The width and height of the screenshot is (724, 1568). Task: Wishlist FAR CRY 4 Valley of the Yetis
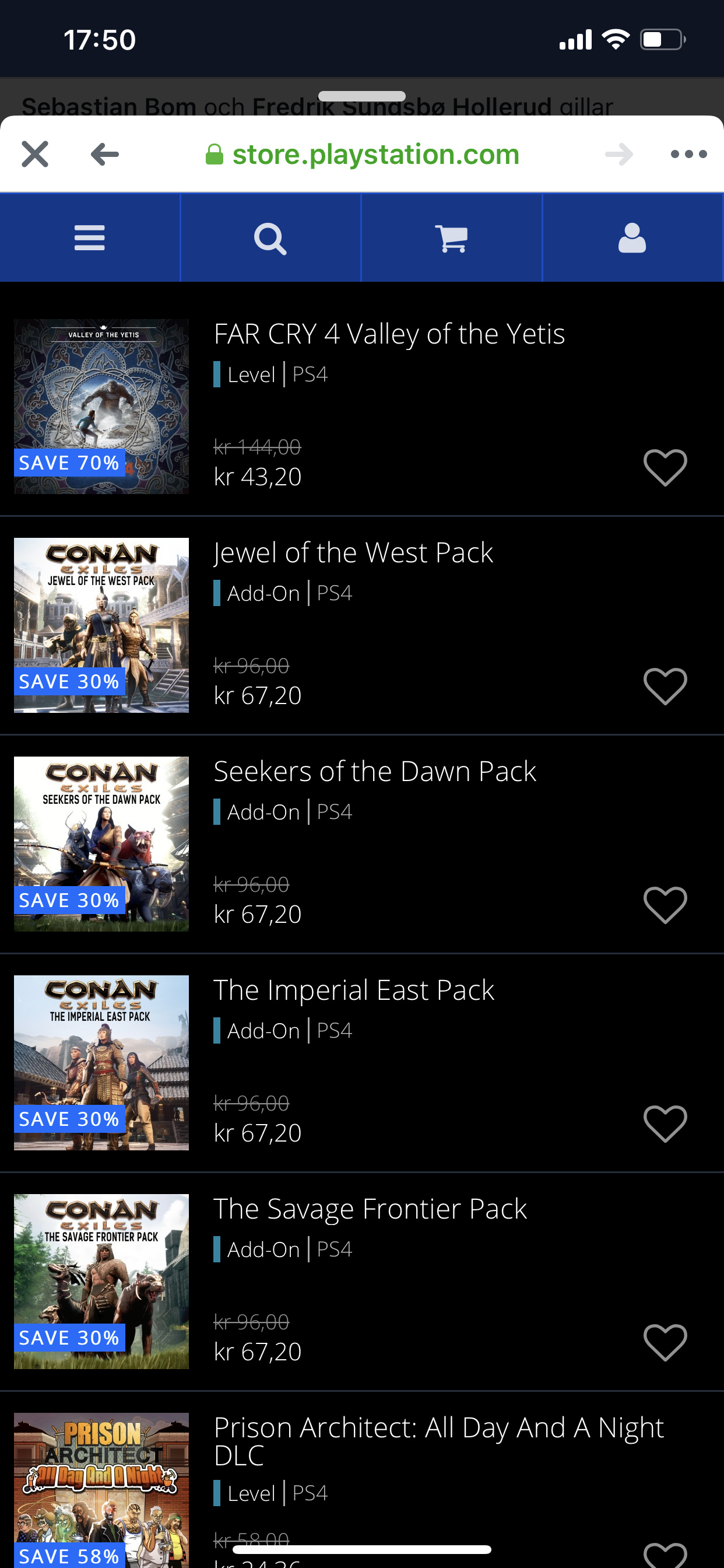[x=665, y=467]
